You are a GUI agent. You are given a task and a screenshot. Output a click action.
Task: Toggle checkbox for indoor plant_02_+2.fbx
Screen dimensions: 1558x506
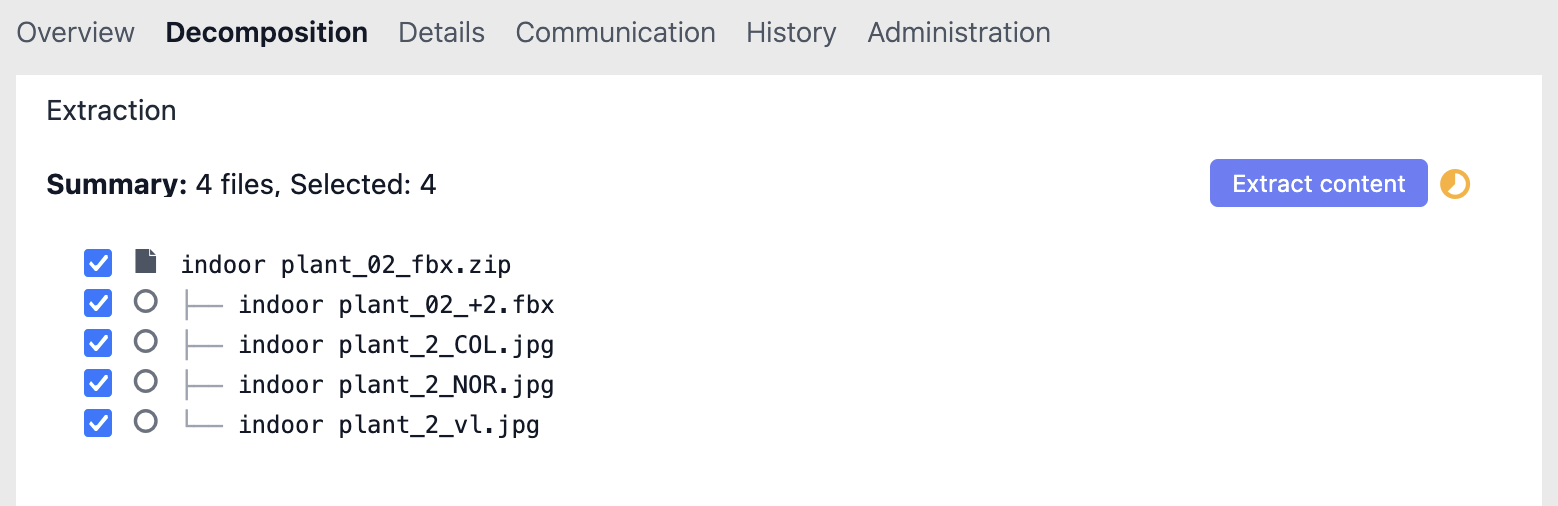98,303
